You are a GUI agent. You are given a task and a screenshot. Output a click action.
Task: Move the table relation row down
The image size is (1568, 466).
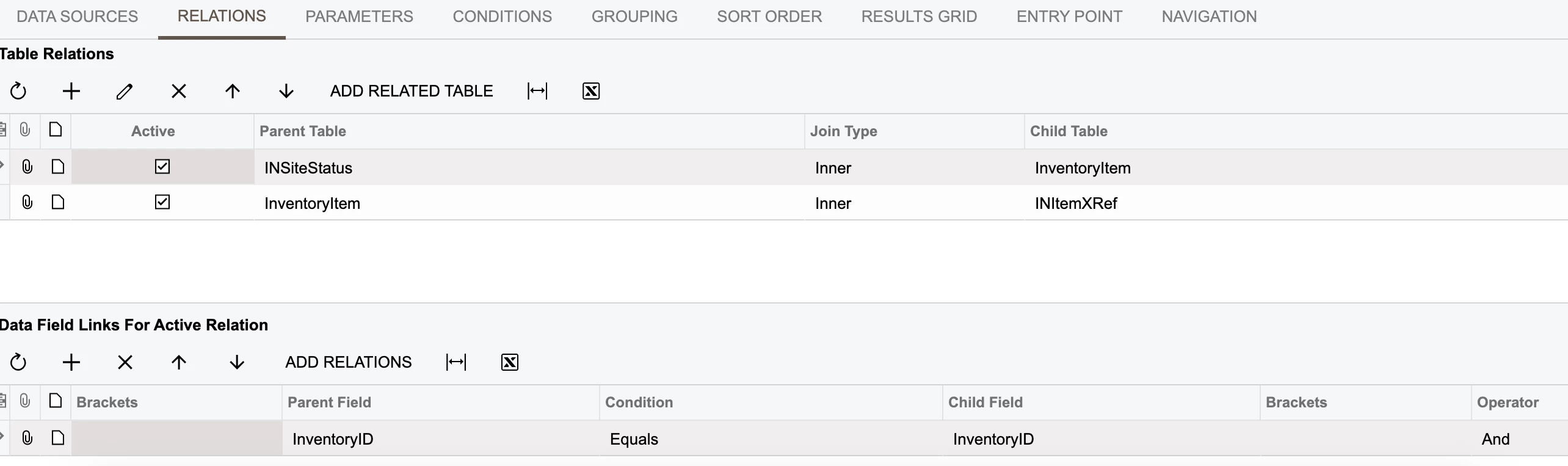(286, 92)
